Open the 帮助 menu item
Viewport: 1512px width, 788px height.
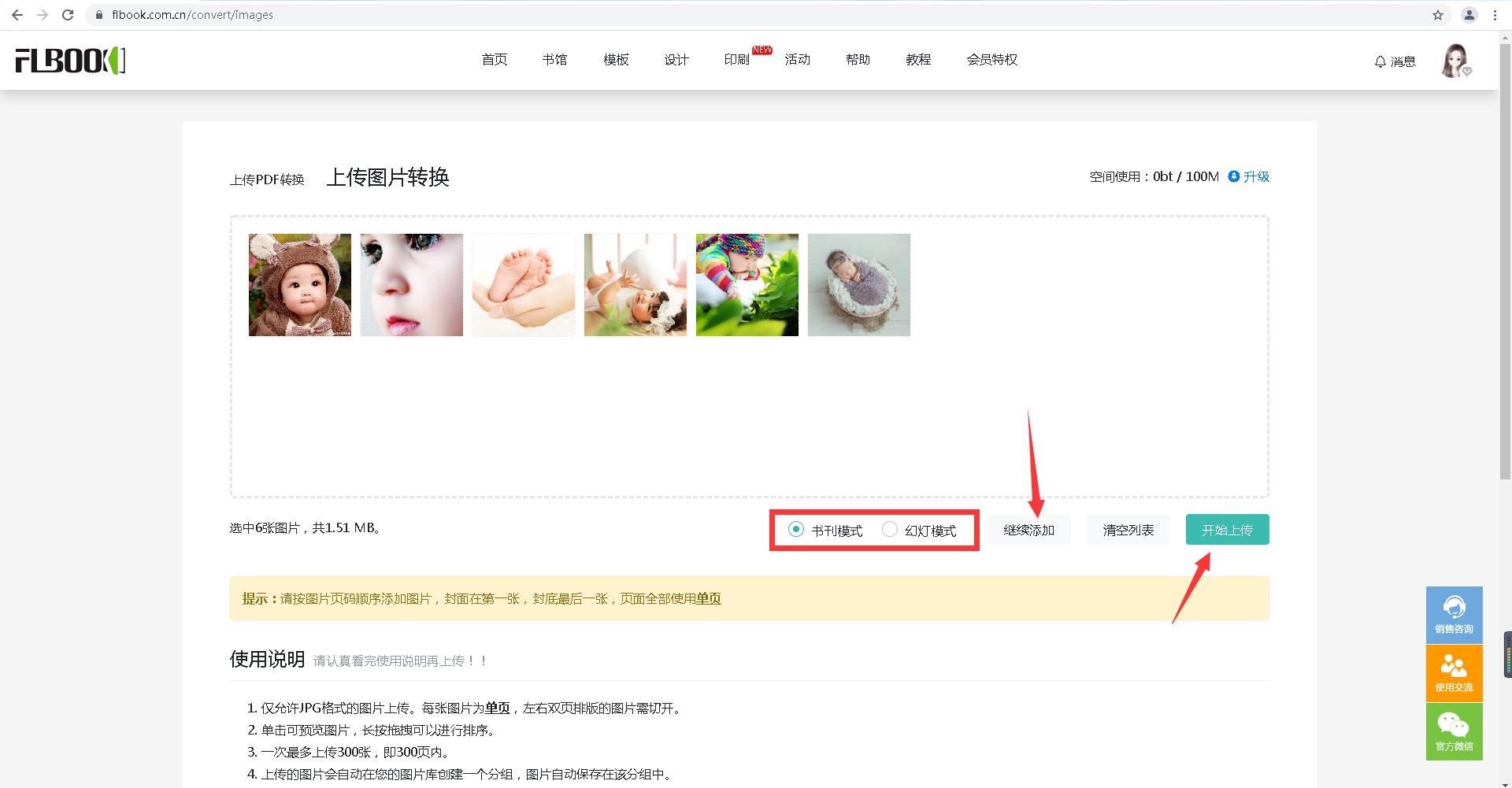coord(857,60)
